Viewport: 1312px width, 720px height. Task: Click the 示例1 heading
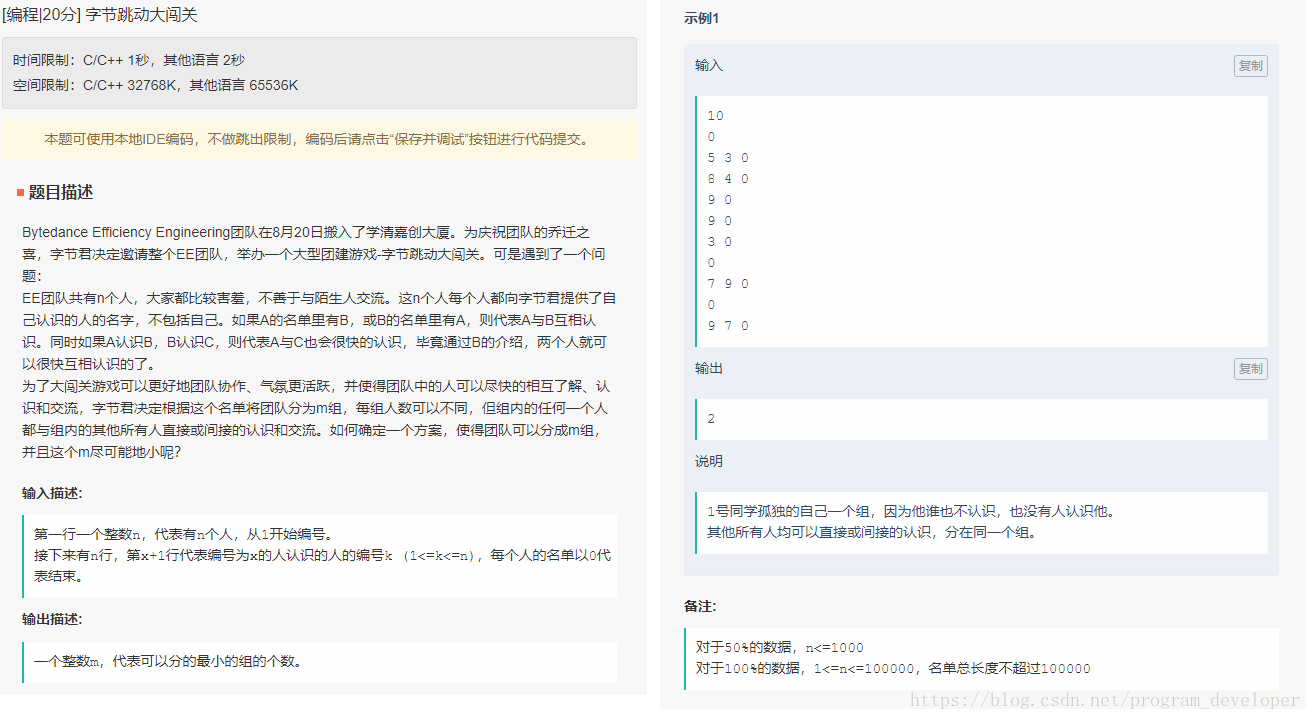click(x=701, y=19)
